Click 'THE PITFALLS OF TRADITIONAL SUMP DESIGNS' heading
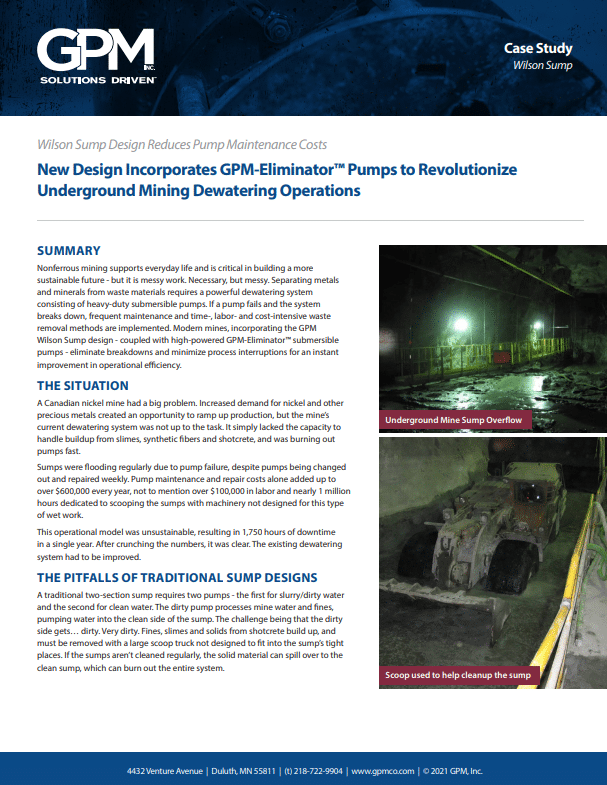 (x=177, y=578)
